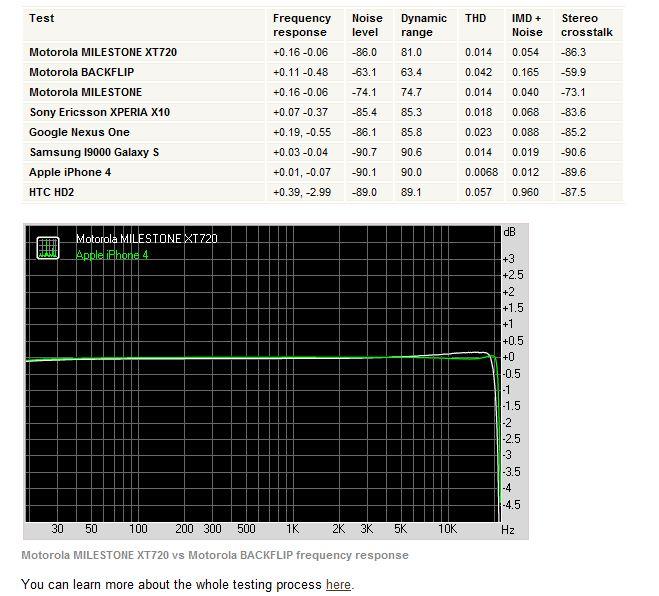659x596 pixels.
Task: Select 'Sony Ericsson XPERIA X10' row name
Action: pyautogui.click(x=100, y=112)
